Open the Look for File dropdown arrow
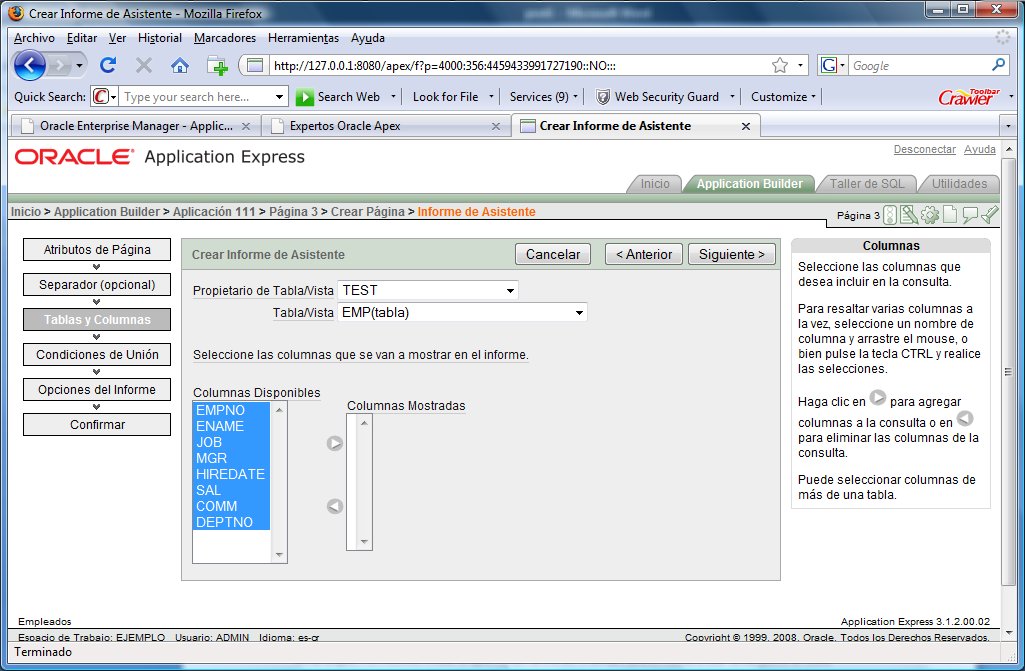Image resolution: width=1025 pixels, height=671 pixels. click(x=492, y=97)
